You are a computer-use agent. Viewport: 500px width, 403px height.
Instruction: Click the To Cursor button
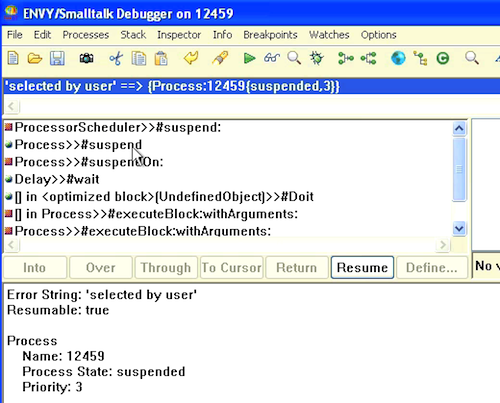point(231,267)
